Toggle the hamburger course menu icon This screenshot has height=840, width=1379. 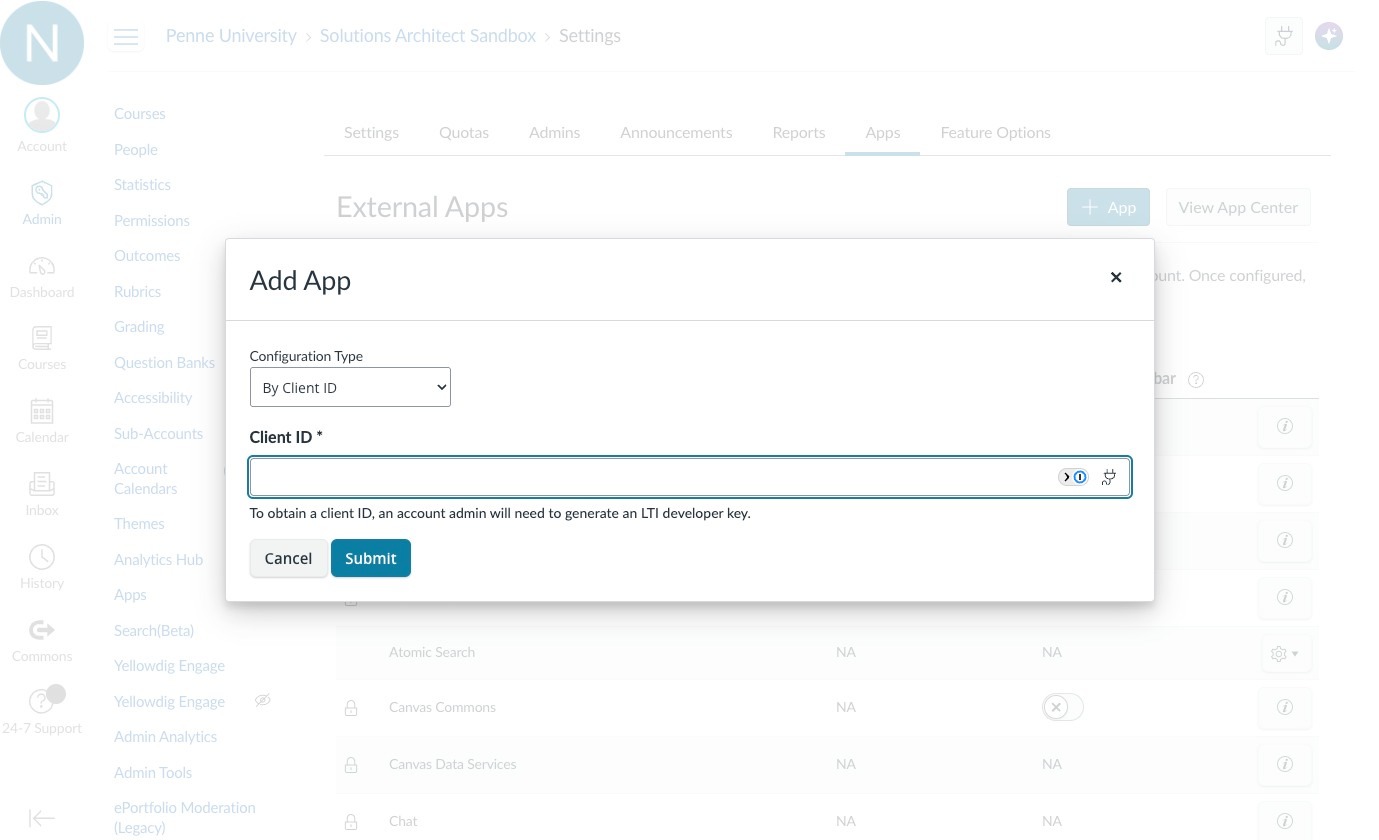[x=126, y=37]
